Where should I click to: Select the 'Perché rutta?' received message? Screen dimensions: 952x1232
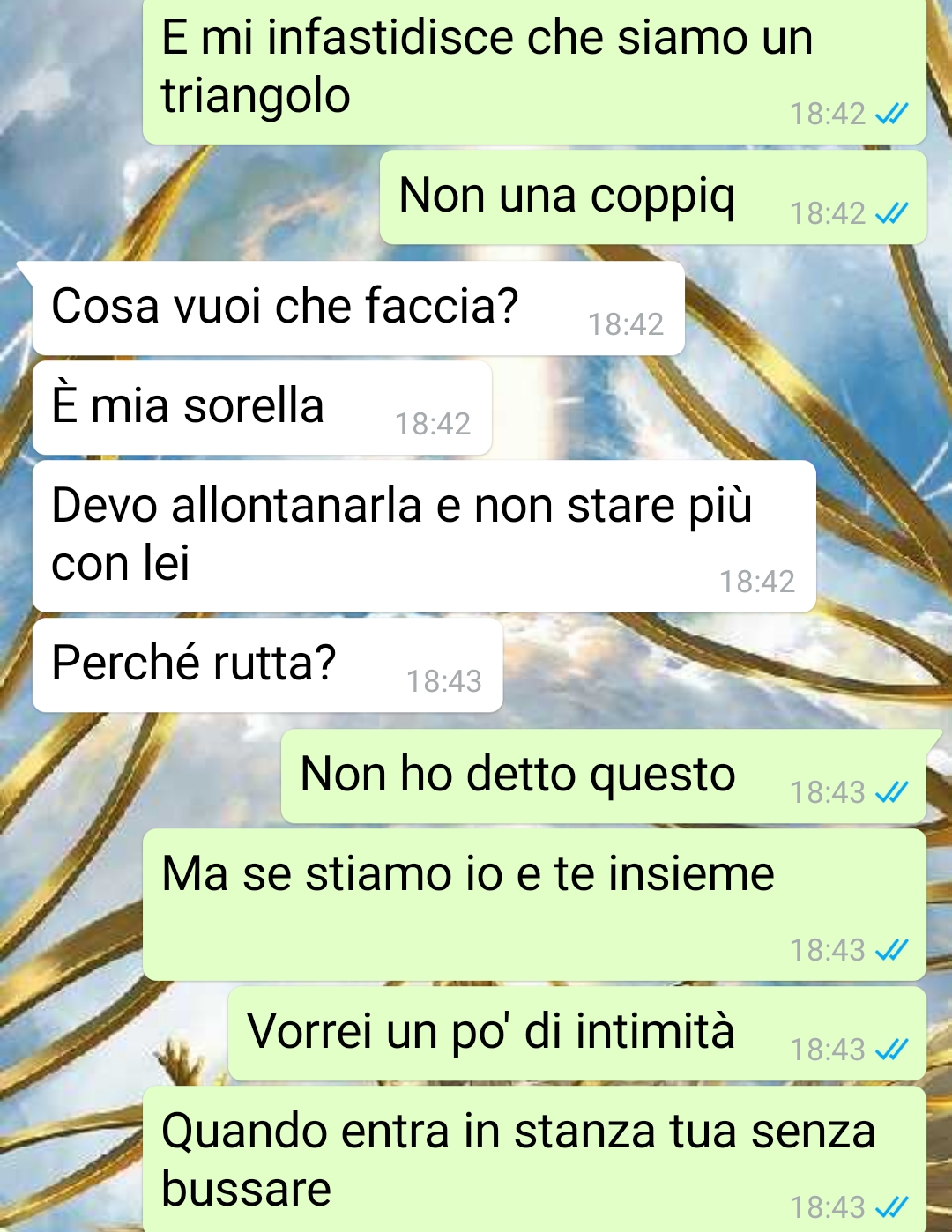pos(267,665)
